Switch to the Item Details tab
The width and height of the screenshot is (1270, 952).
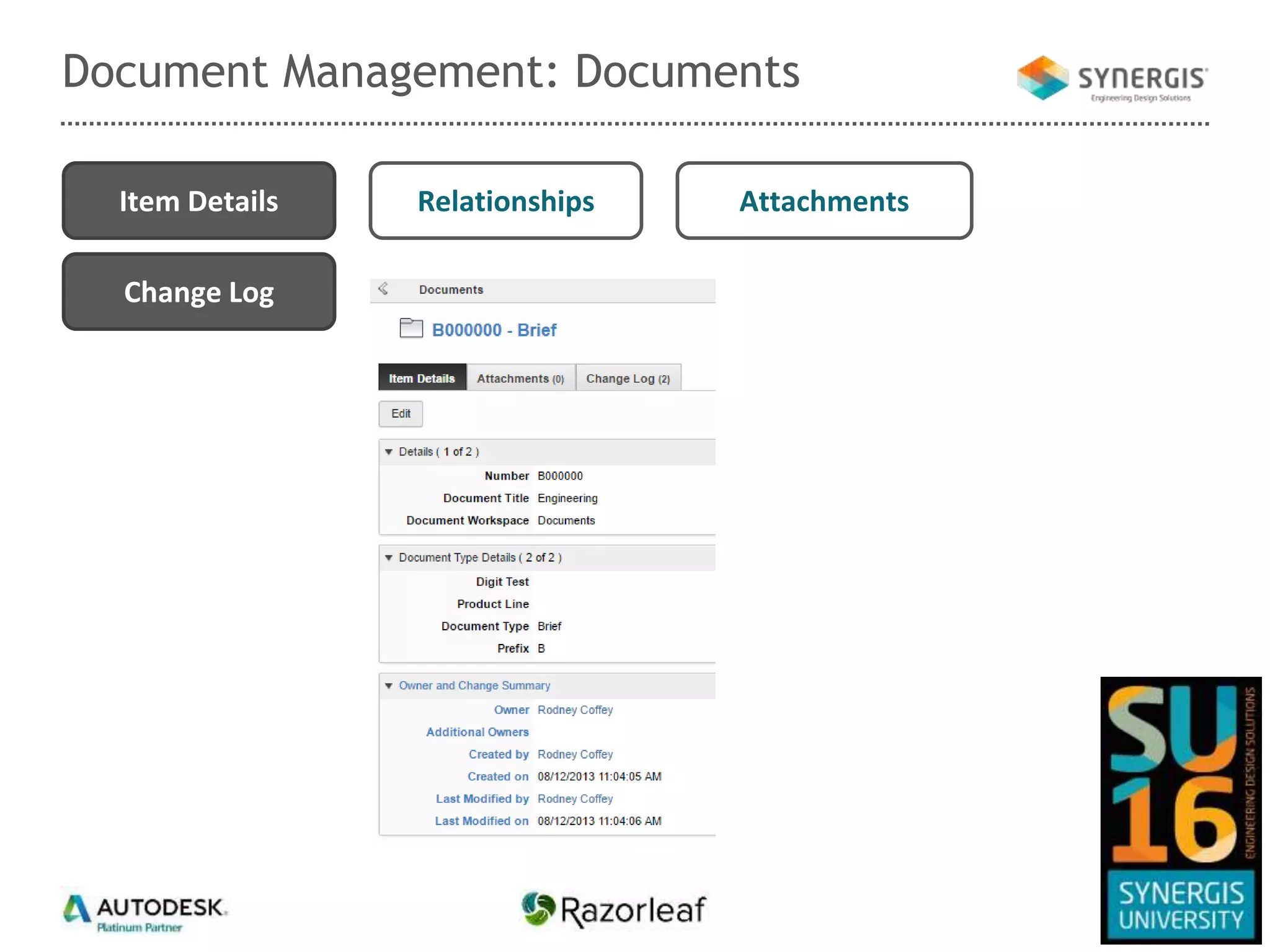422,378
